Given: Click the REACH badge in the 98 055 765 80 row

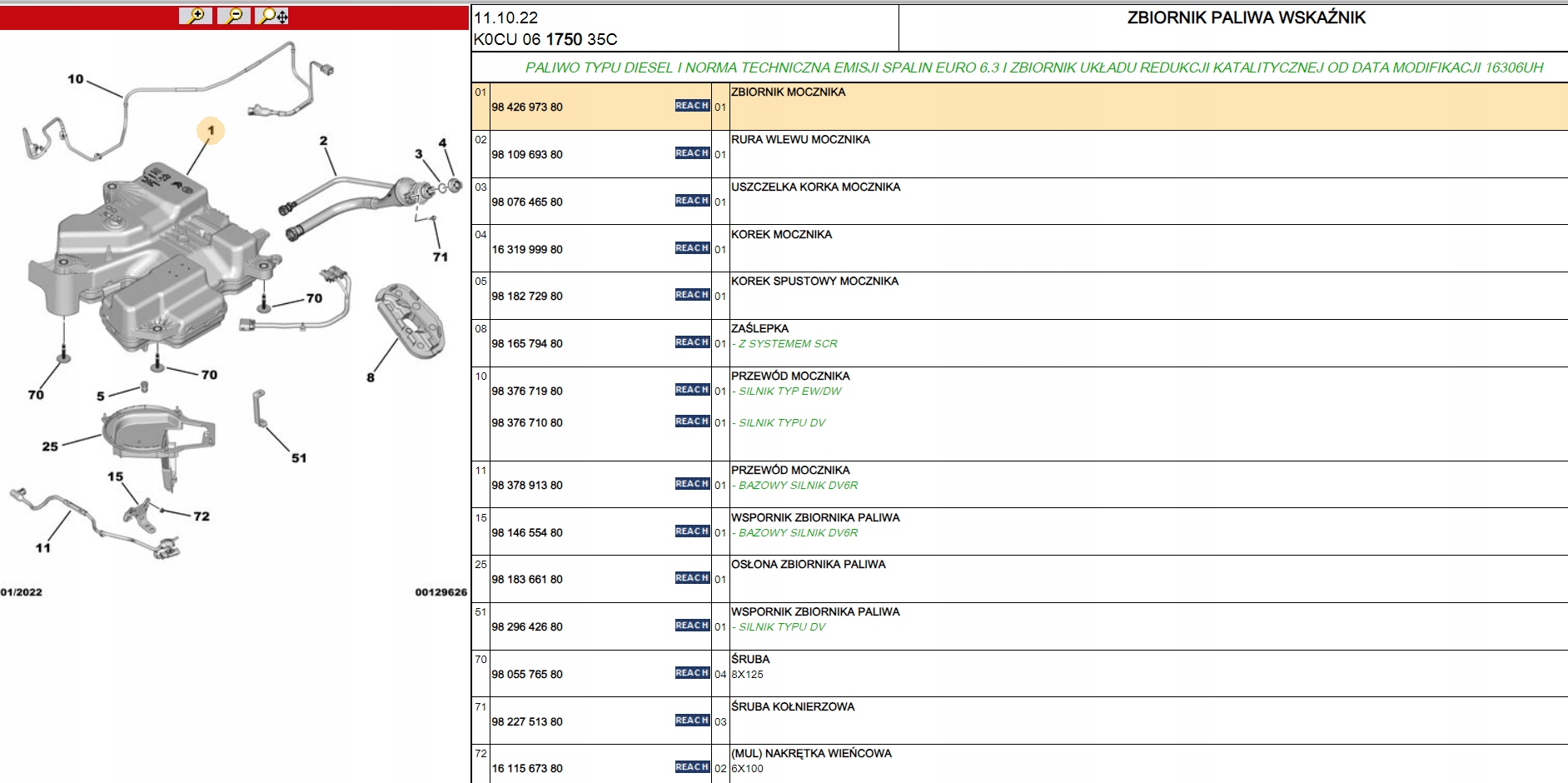Looking at the screenshot, I should click(692, 673).
